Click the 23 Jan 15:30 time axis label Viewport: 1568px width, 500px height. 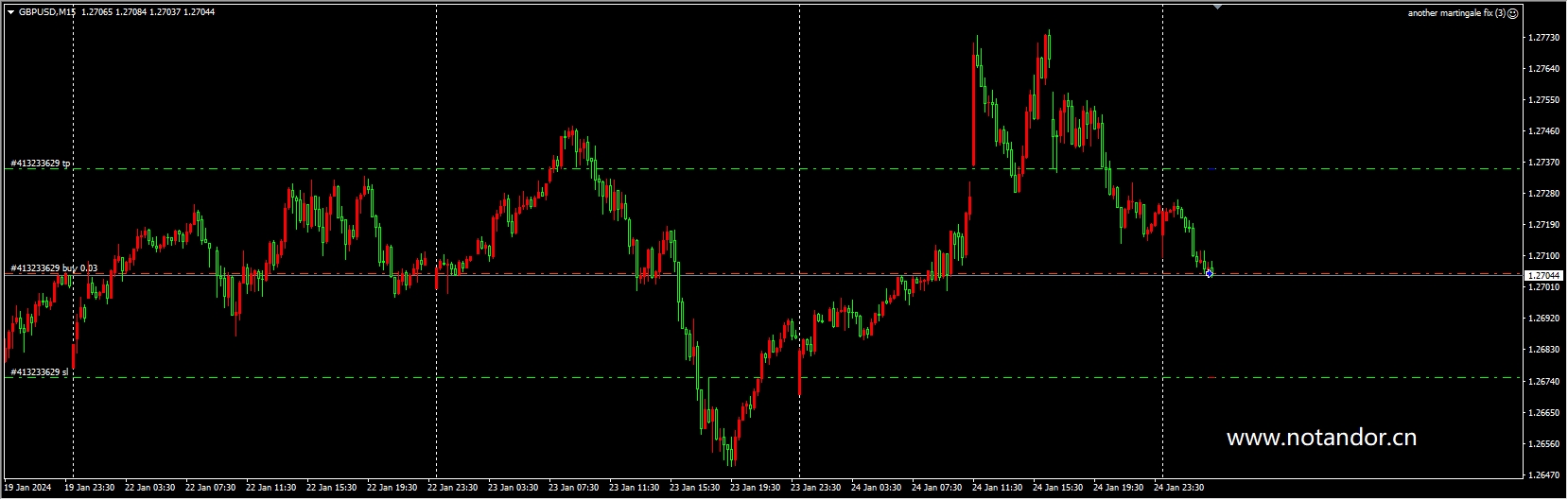click(695, 489)
